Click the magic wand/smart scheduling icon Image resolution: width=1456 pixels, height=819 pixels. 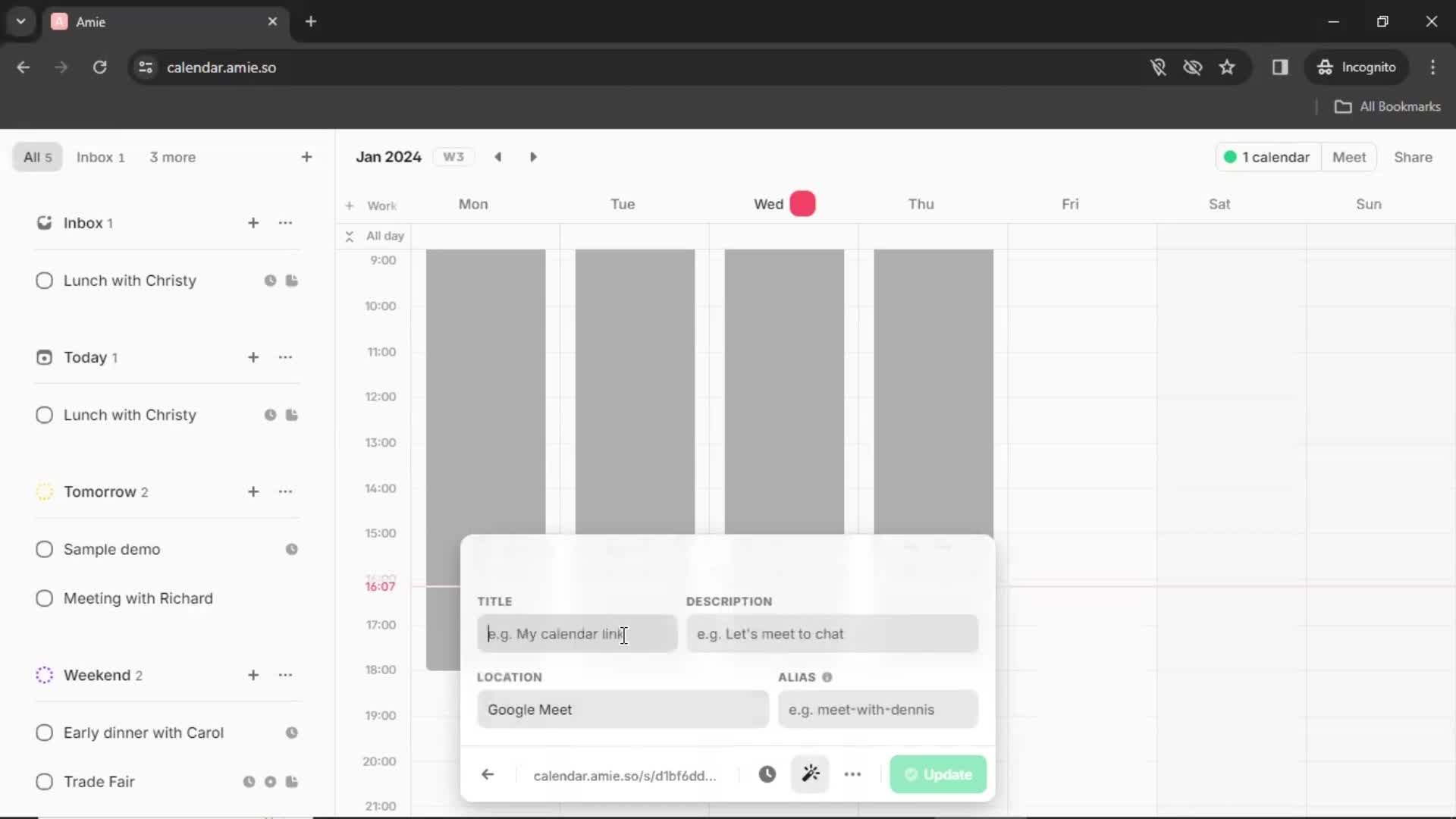[810, 773]
